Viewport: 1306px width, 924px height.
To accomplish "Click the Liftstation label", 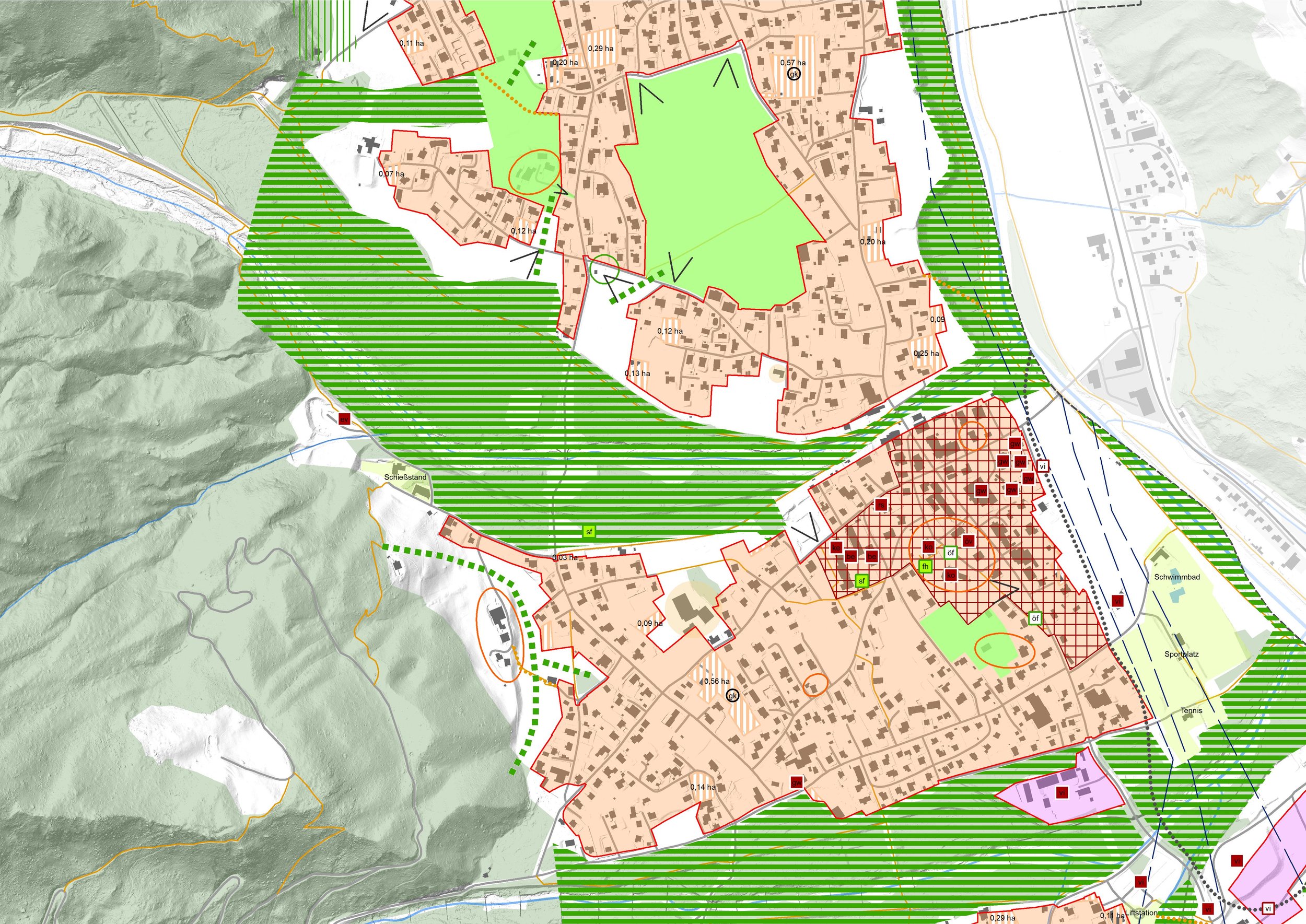I will [x=1140, y=913].
